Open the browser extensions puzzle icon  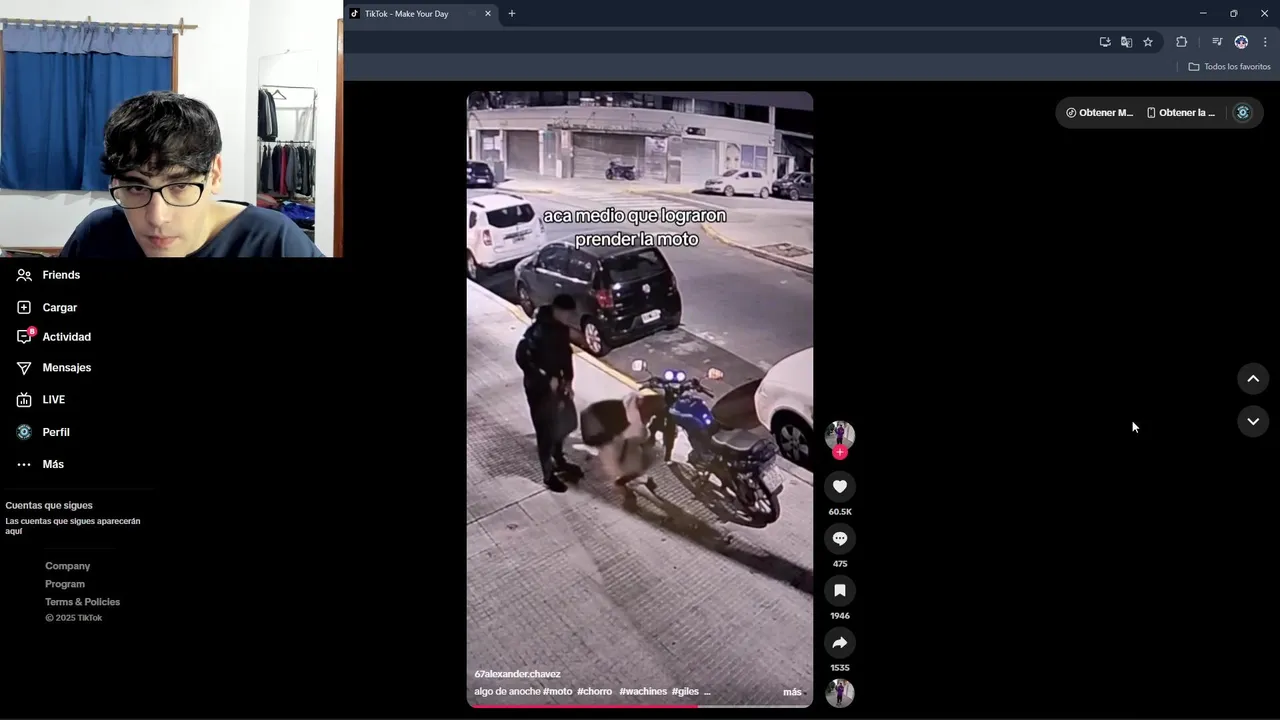point(1182,42)
